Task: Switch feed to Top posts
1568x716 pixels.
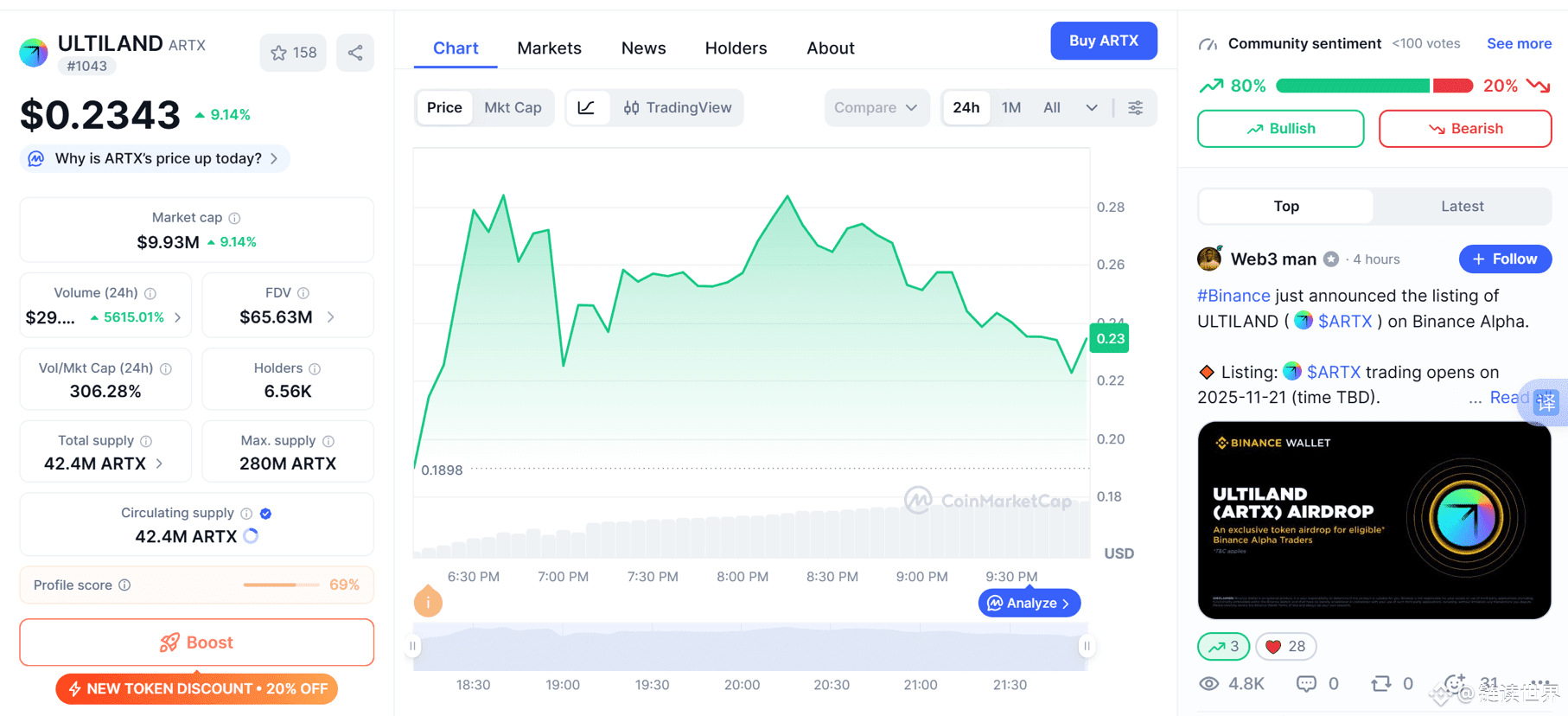Action: [x=1286, y=207]
